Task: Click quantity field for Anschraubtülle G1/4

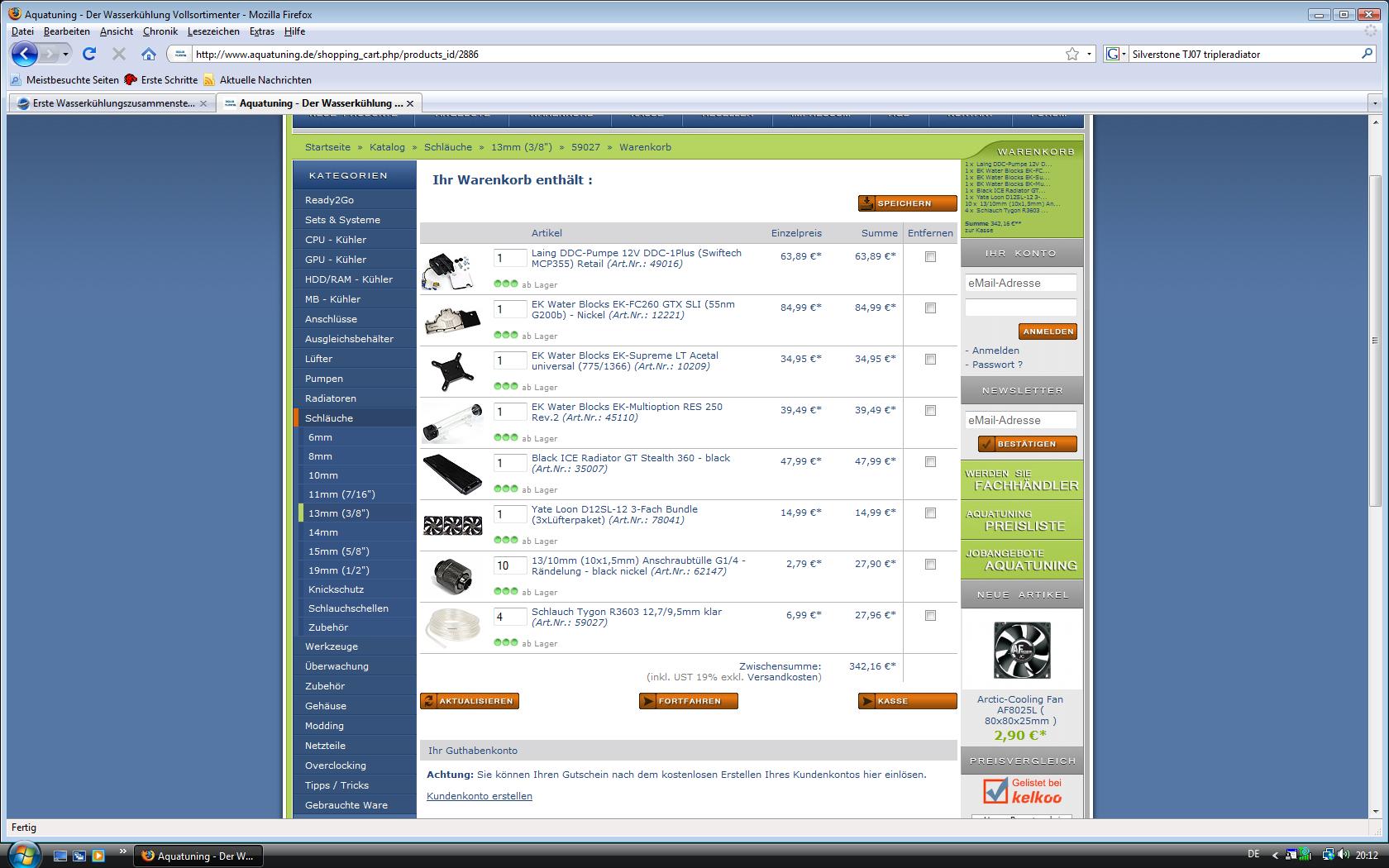Action: 510,566
